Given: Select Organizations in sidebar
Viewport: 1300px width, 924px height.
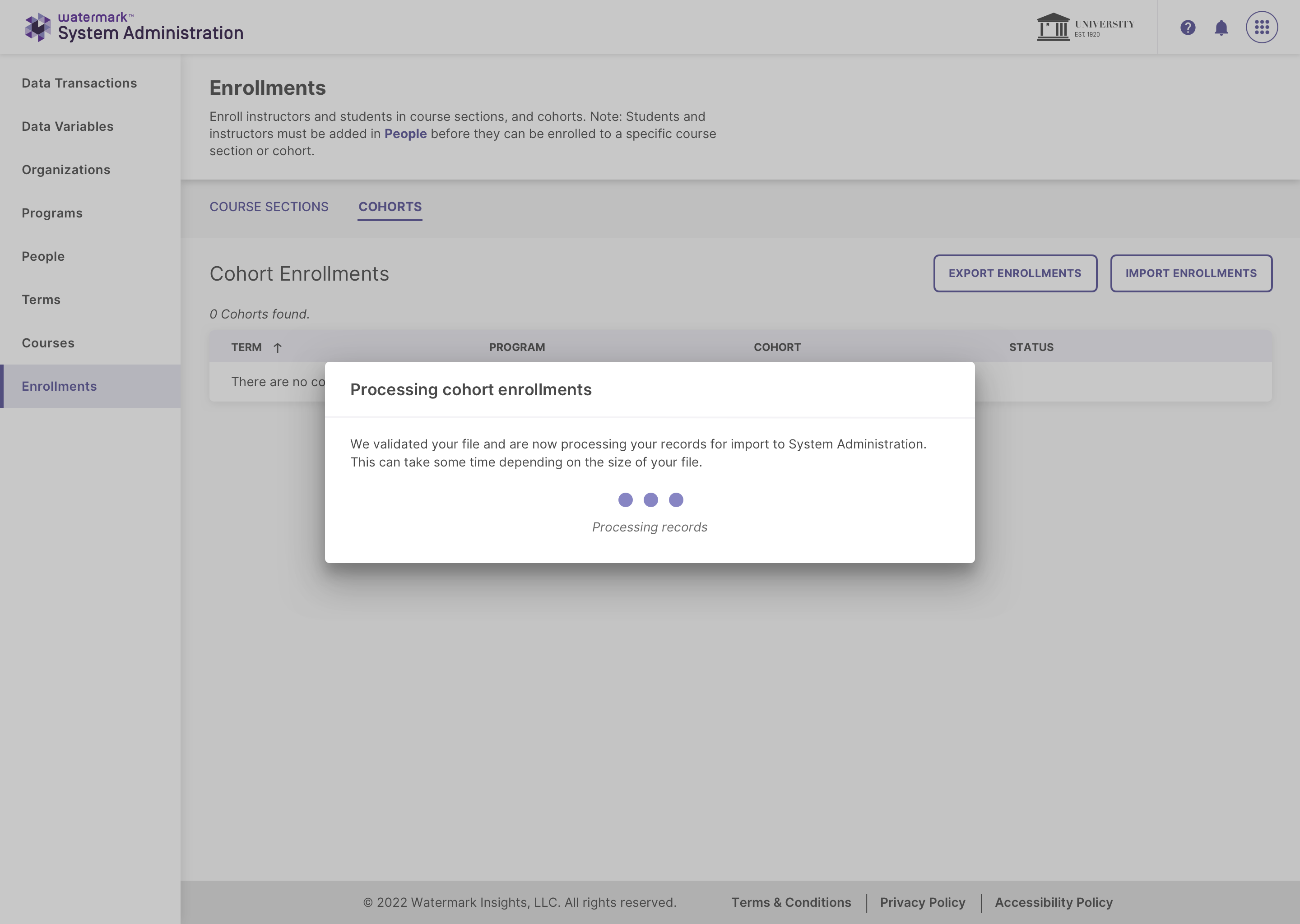Looking at the screenshot, I should tap(66, 170).
